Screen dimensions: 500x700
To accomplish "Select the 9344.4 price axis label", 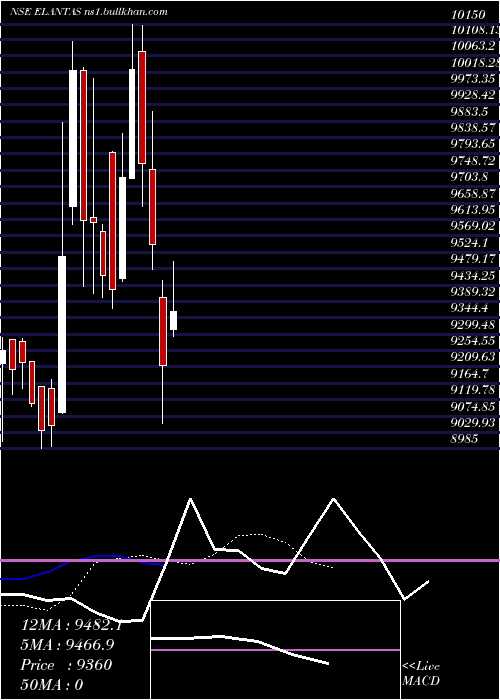I will pyautogui.click(x=471, y=308).
